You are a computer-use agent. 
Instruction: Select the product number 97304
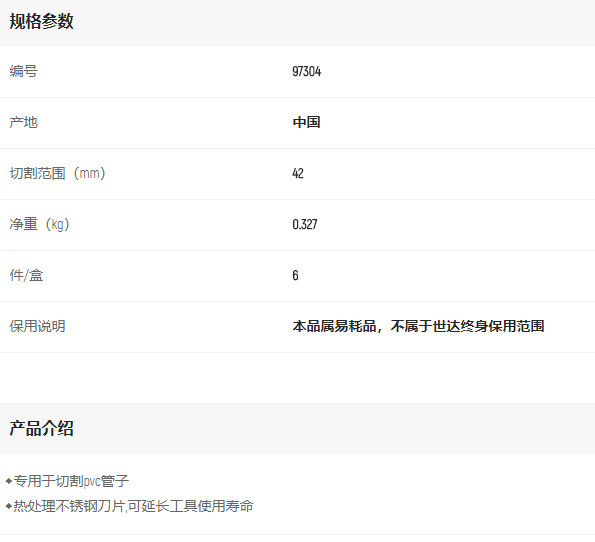click(x=307, y=71)
